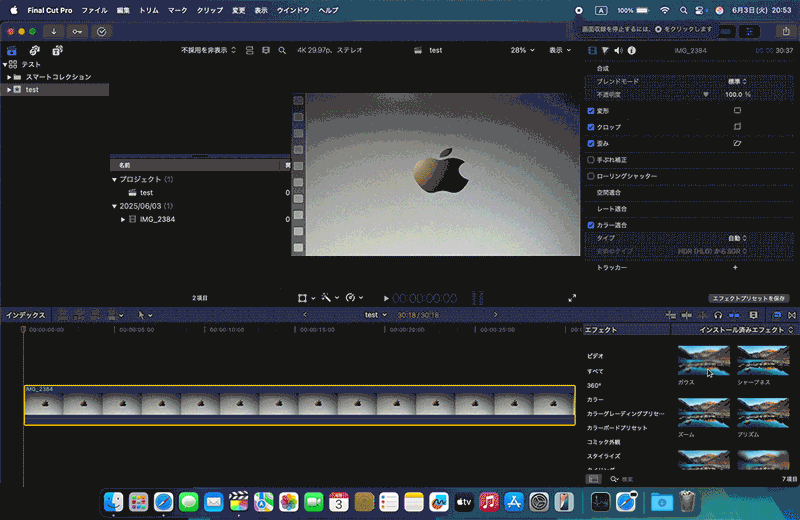Image resolution: width=800 pixels, height=520 pixels.
Task: Enable the 手ぶれ補正 checkbox
Action: (591, 159)
